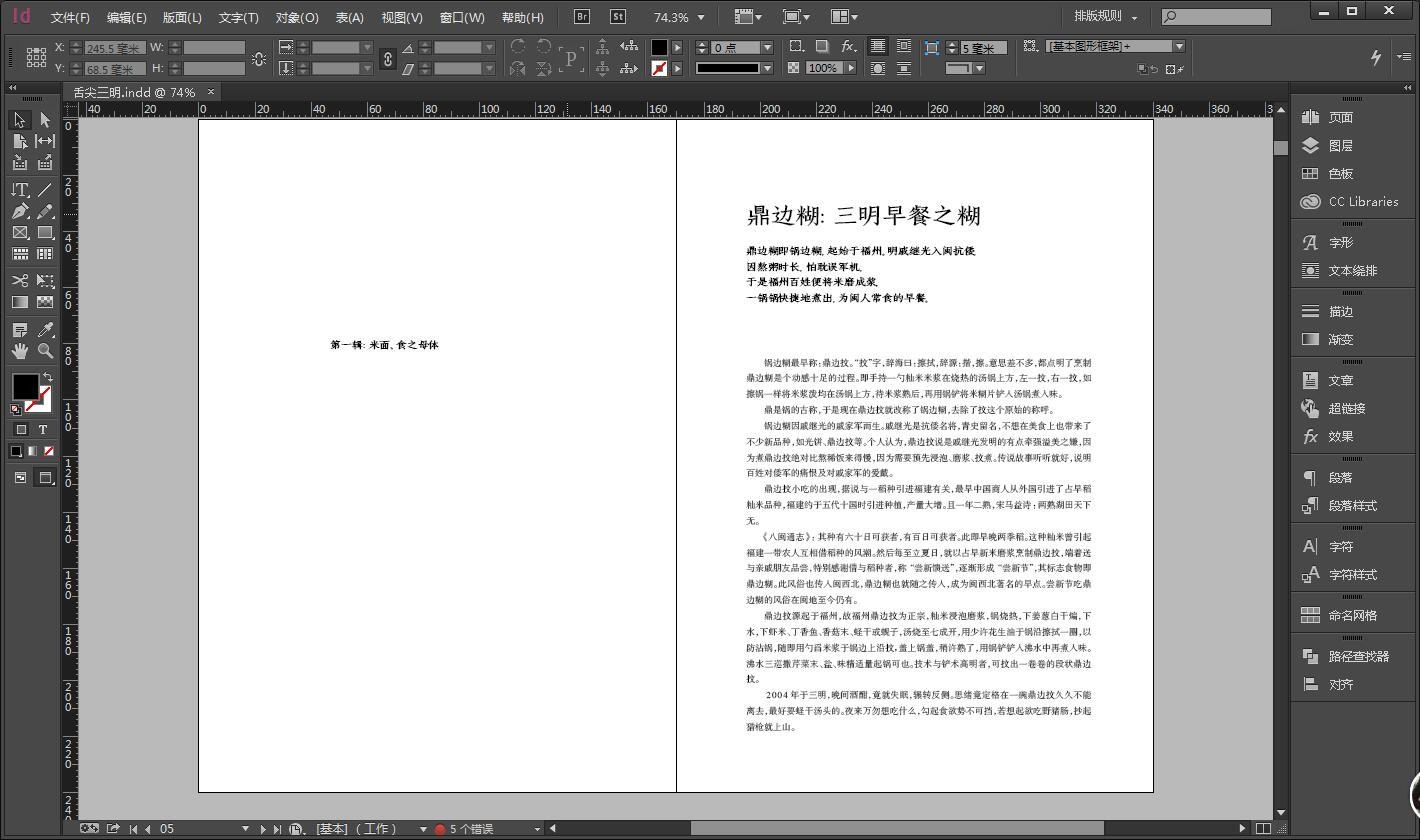The image size is (1420, 840).
Task: Select the Type tool
Action: click(x=20, y=189)
